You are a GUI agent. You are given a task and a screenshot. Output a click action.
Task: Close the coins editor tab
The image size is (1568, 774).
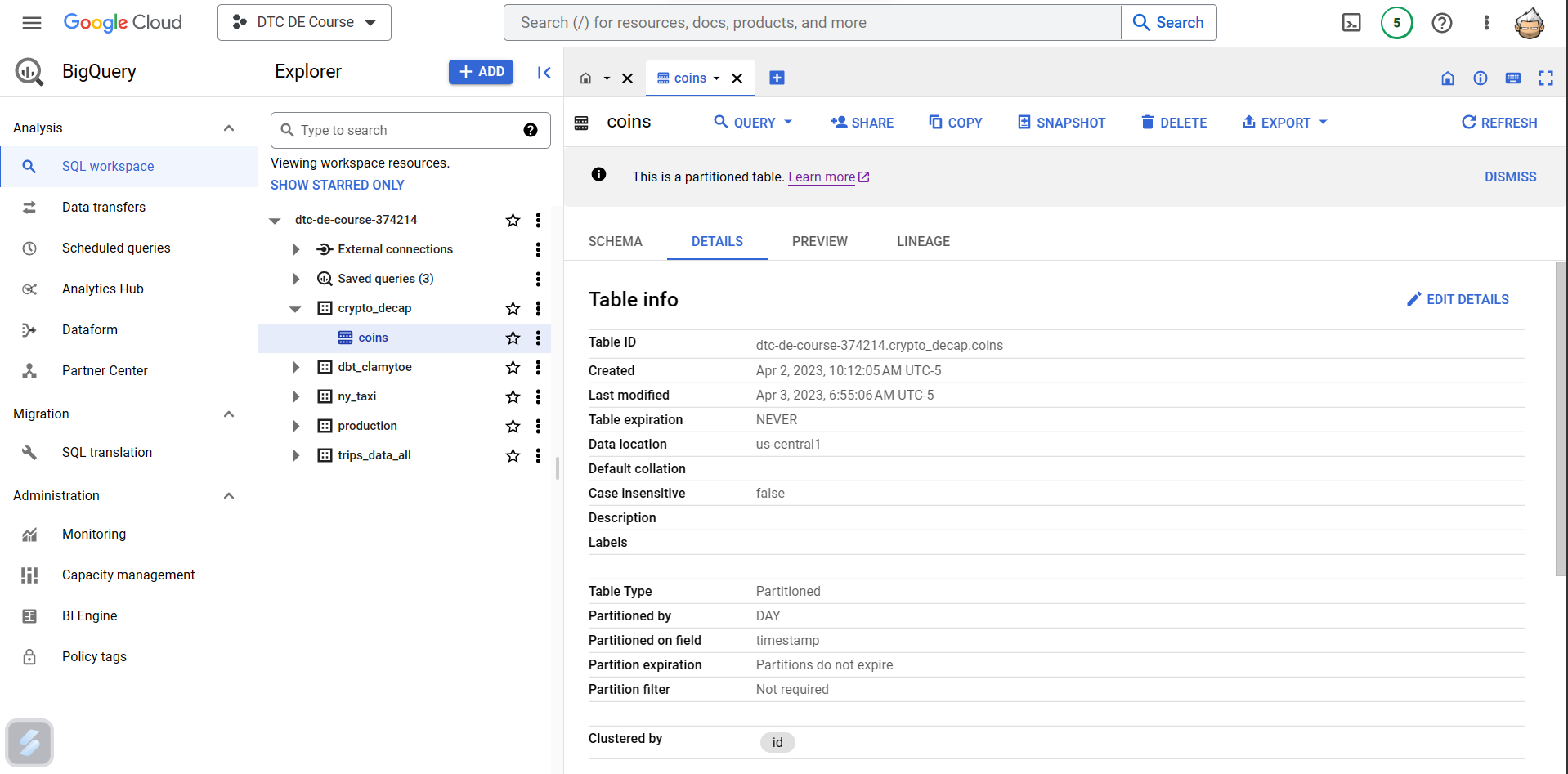pyautogui.click(x=737, y=78)
